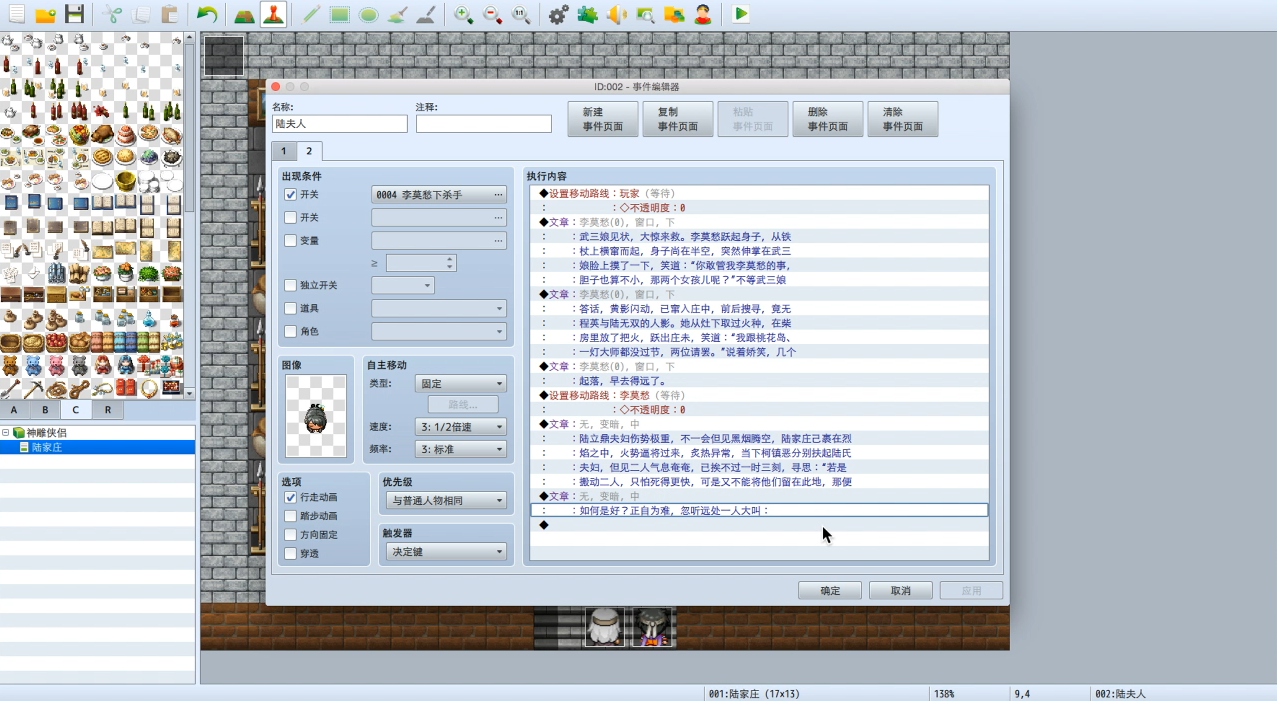Select the Rectangle drawing tool
Image resolution: width=1277 pixels, height=701 pixels.
pyautogui.click(x=340, y=14)
